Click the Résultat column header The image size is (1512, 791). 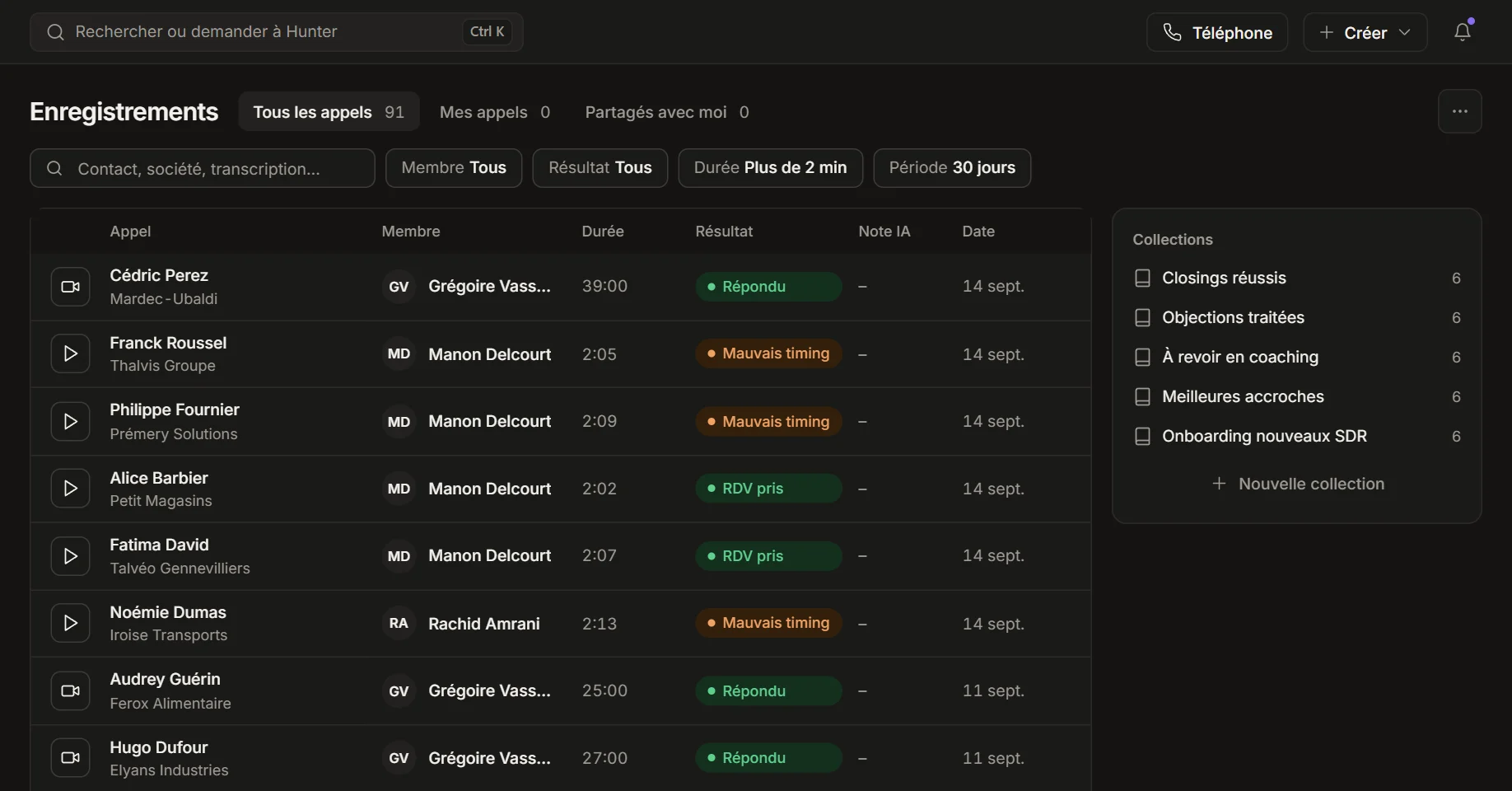point(724,232)
